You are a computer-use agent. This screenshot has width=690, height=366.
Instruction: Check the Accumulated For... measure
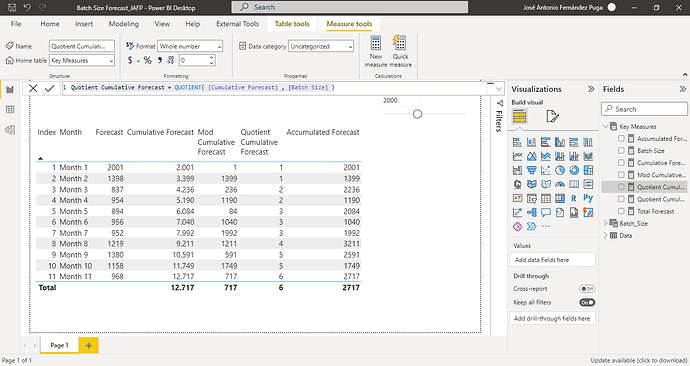(x=621, y=138)
